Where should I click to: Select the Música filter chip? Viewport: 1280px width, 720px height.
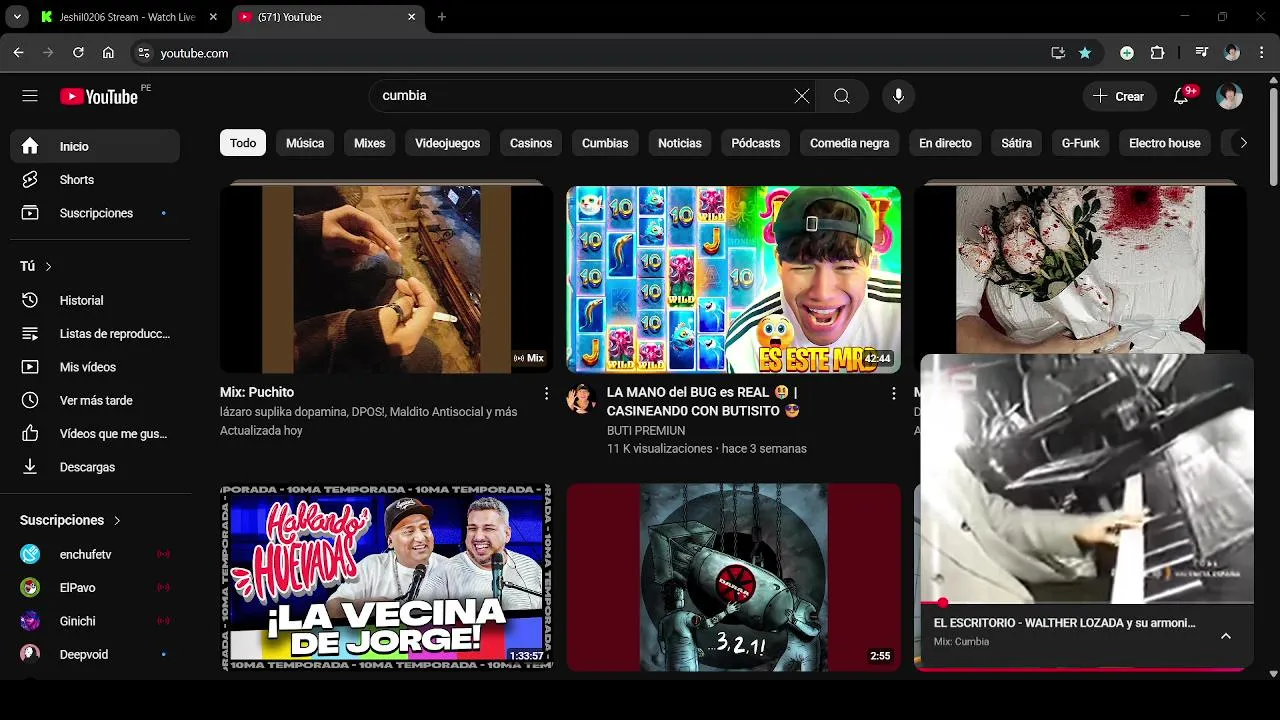305,143
